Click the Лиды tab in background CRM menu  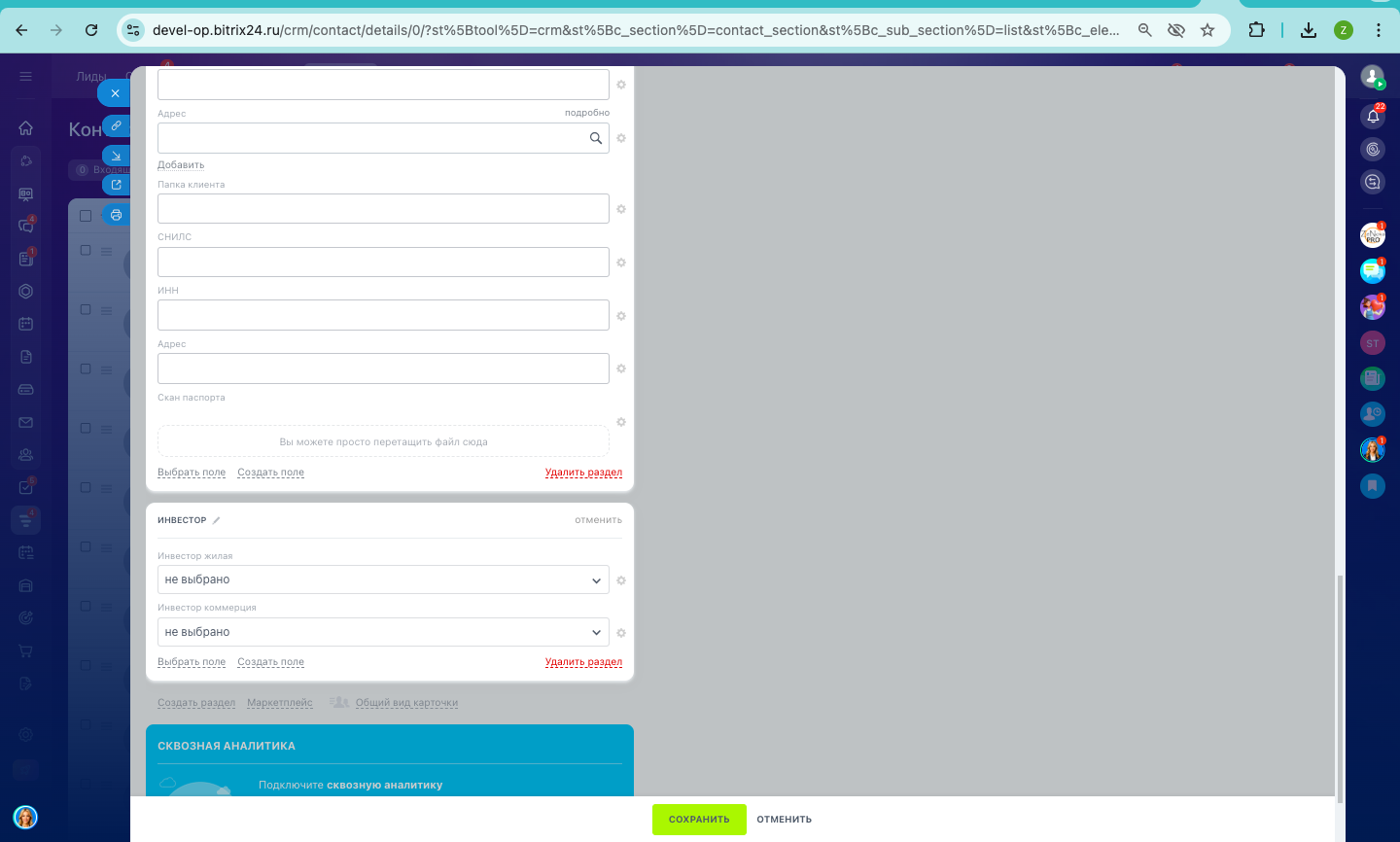(91, 76)
